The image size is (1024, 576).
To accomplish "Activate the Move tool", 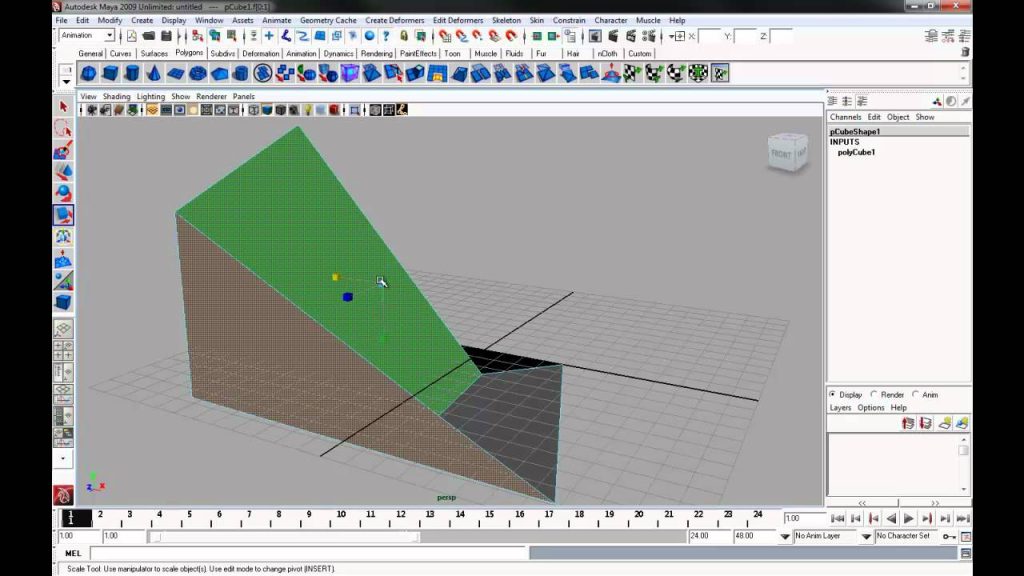I will point(63,172).
